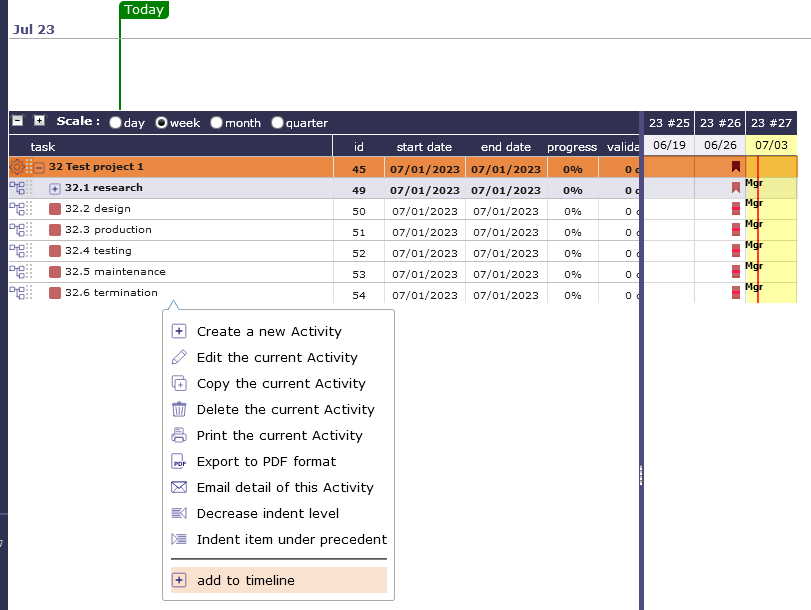Choose Copy the current Activity
811x610 pixels.
click(281, 383)
